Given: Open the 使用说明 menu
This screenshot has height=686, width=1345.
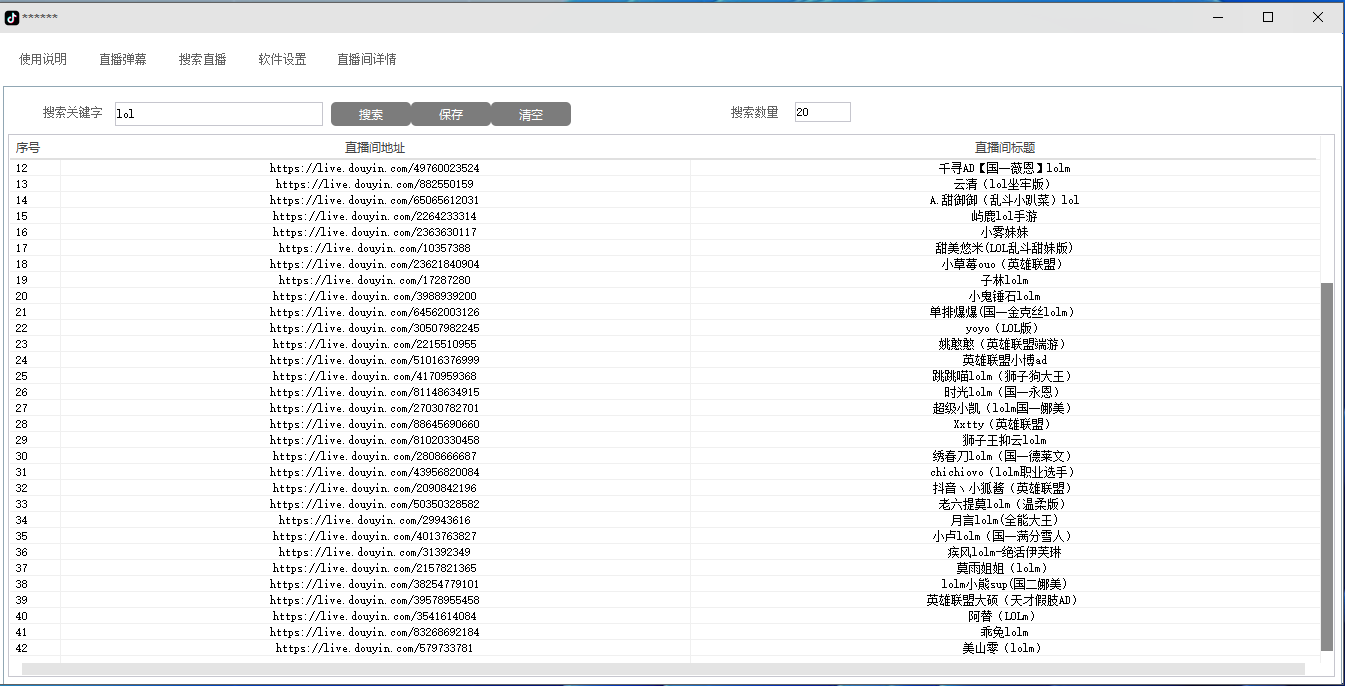Looking at the screenshot, I should click(x=43, y=59).
